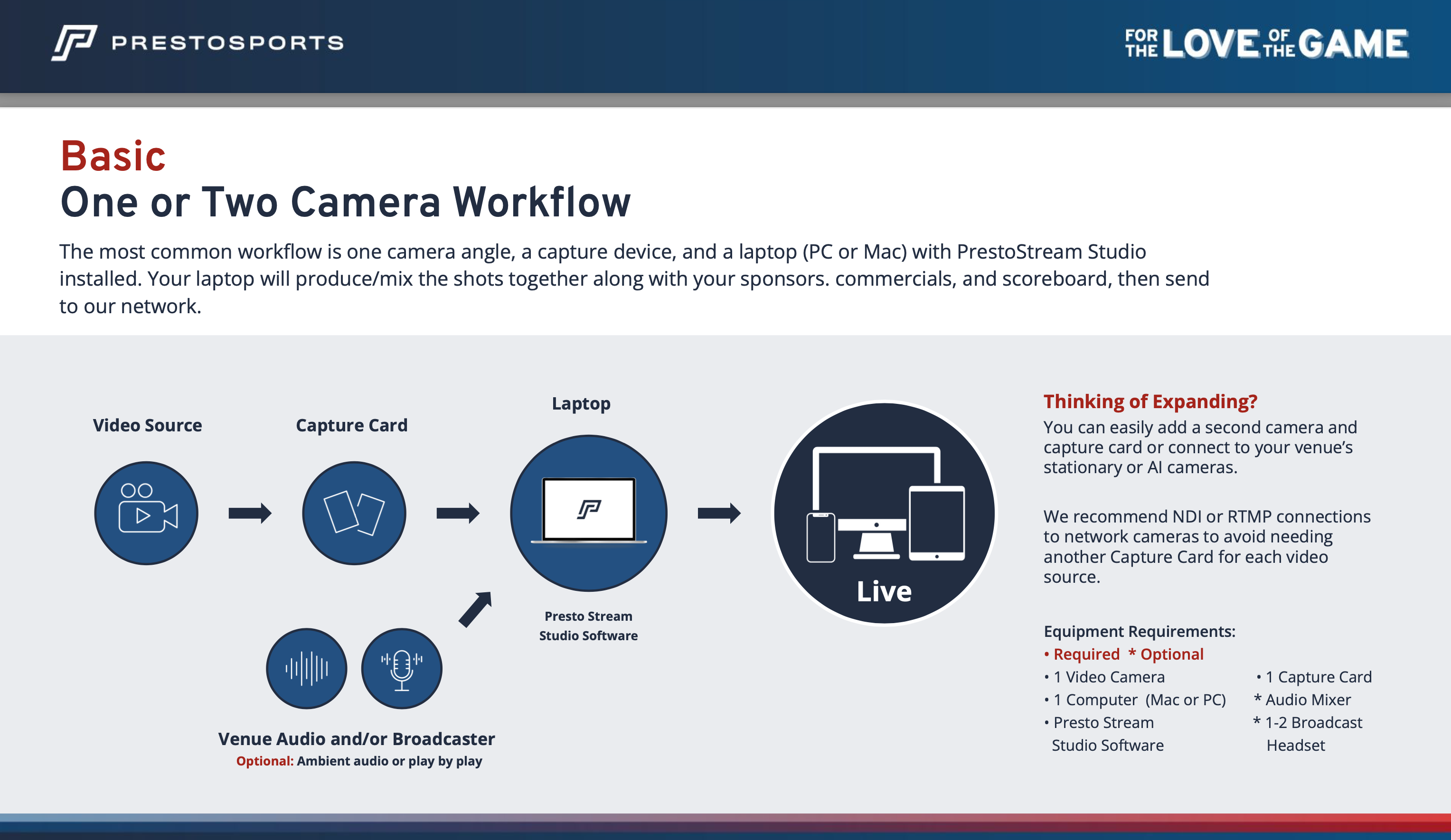Click the audio waveform icon

306,668
